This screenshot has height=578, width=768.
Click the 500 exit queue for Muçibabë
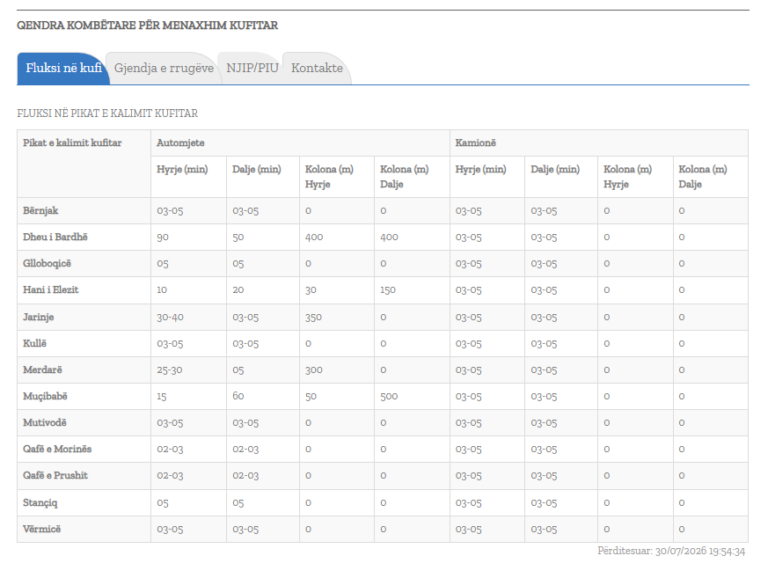[389, 396]
